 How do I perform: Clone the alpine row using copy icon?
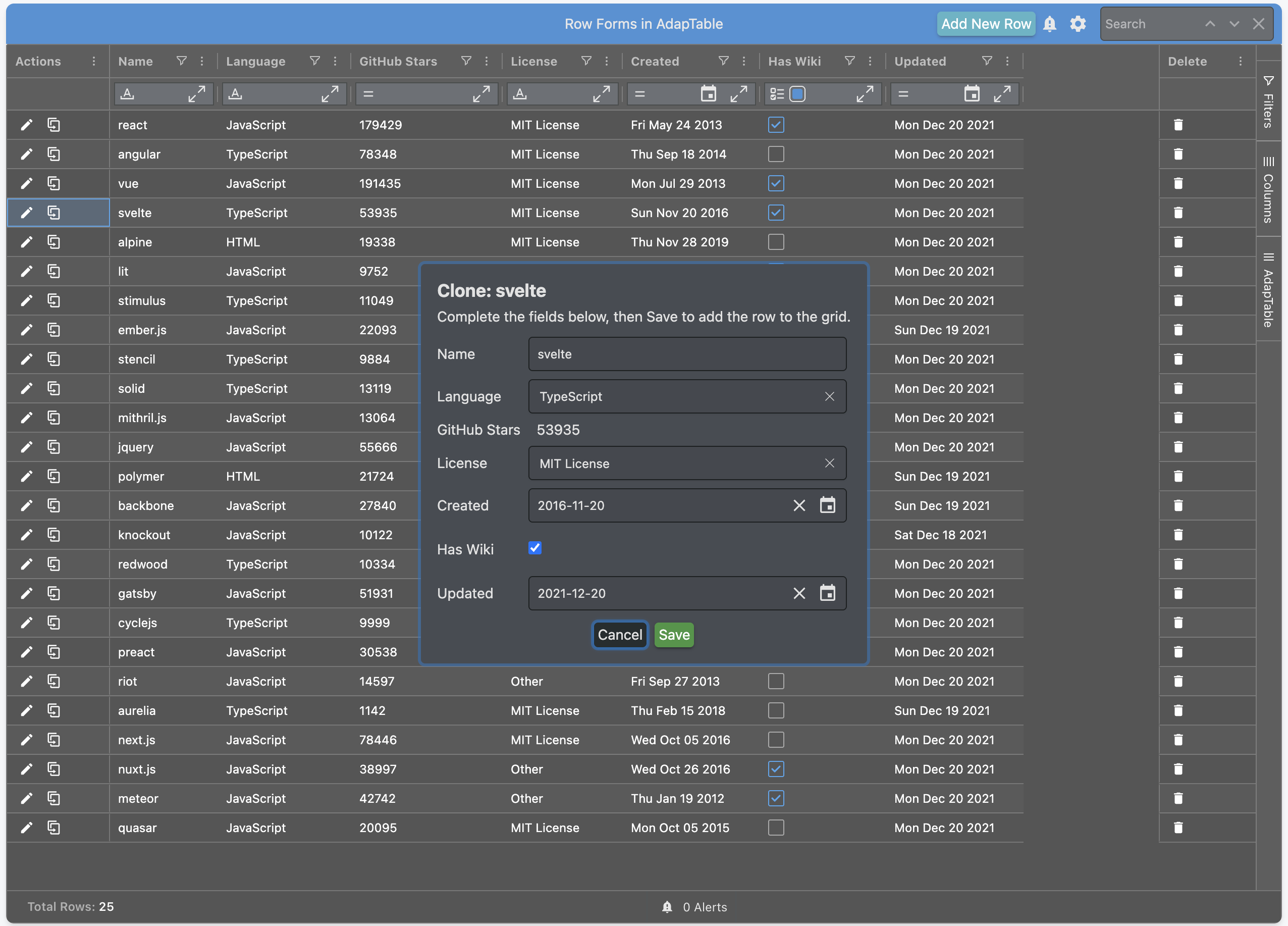click(x=53, y=242)
